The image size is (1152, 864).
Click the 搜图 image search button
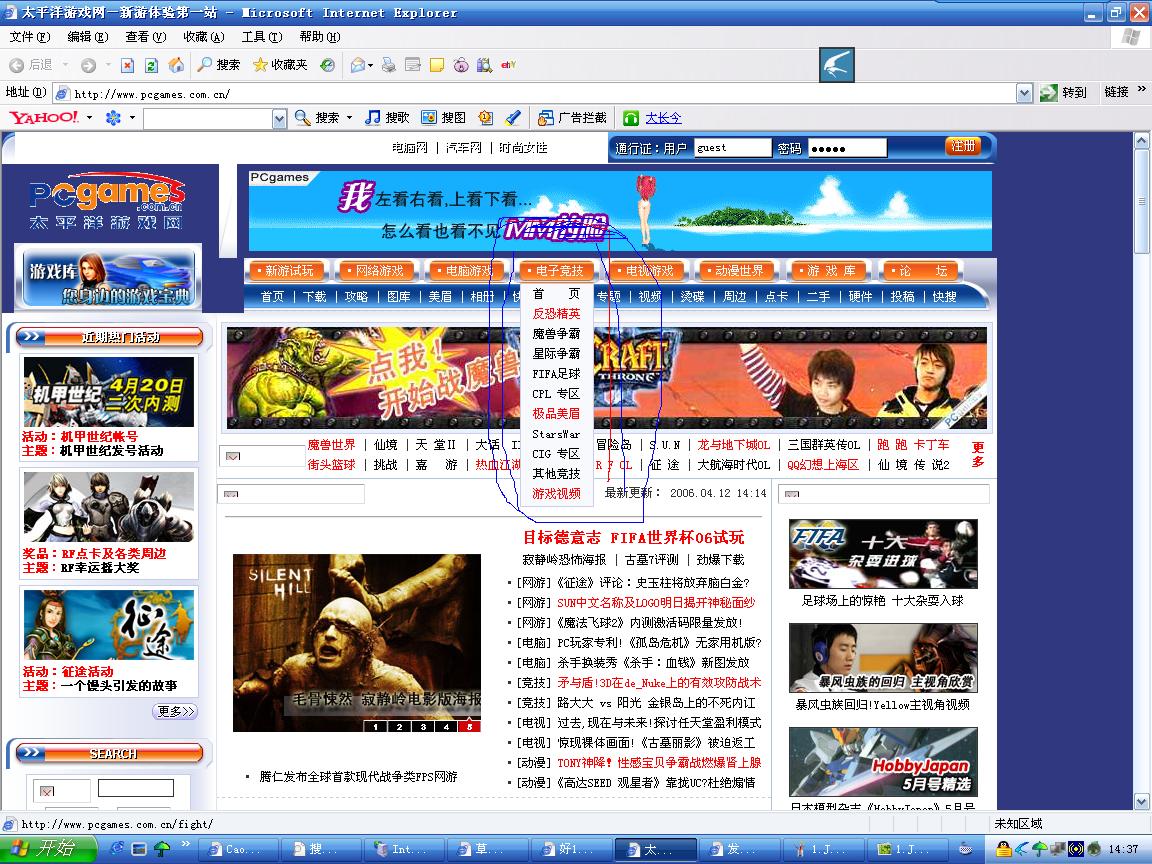click(443, 118)
